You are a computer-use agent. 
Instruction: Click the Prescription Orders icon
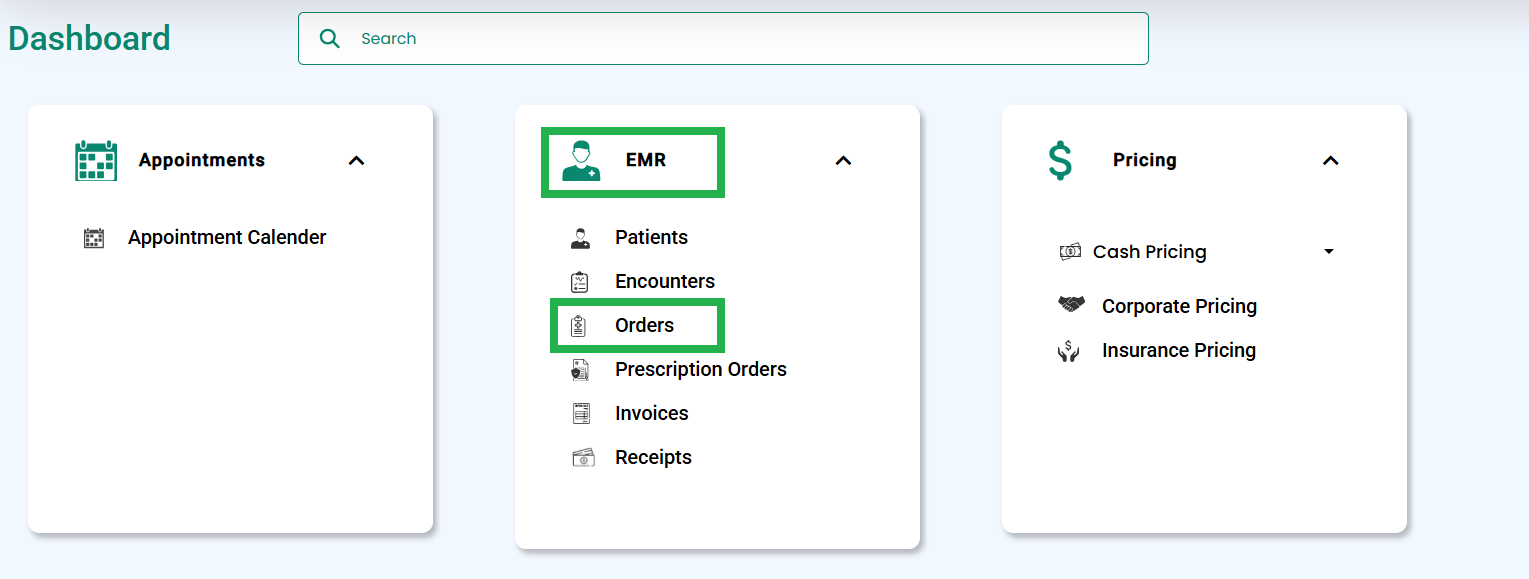click(x=580, y=370)
